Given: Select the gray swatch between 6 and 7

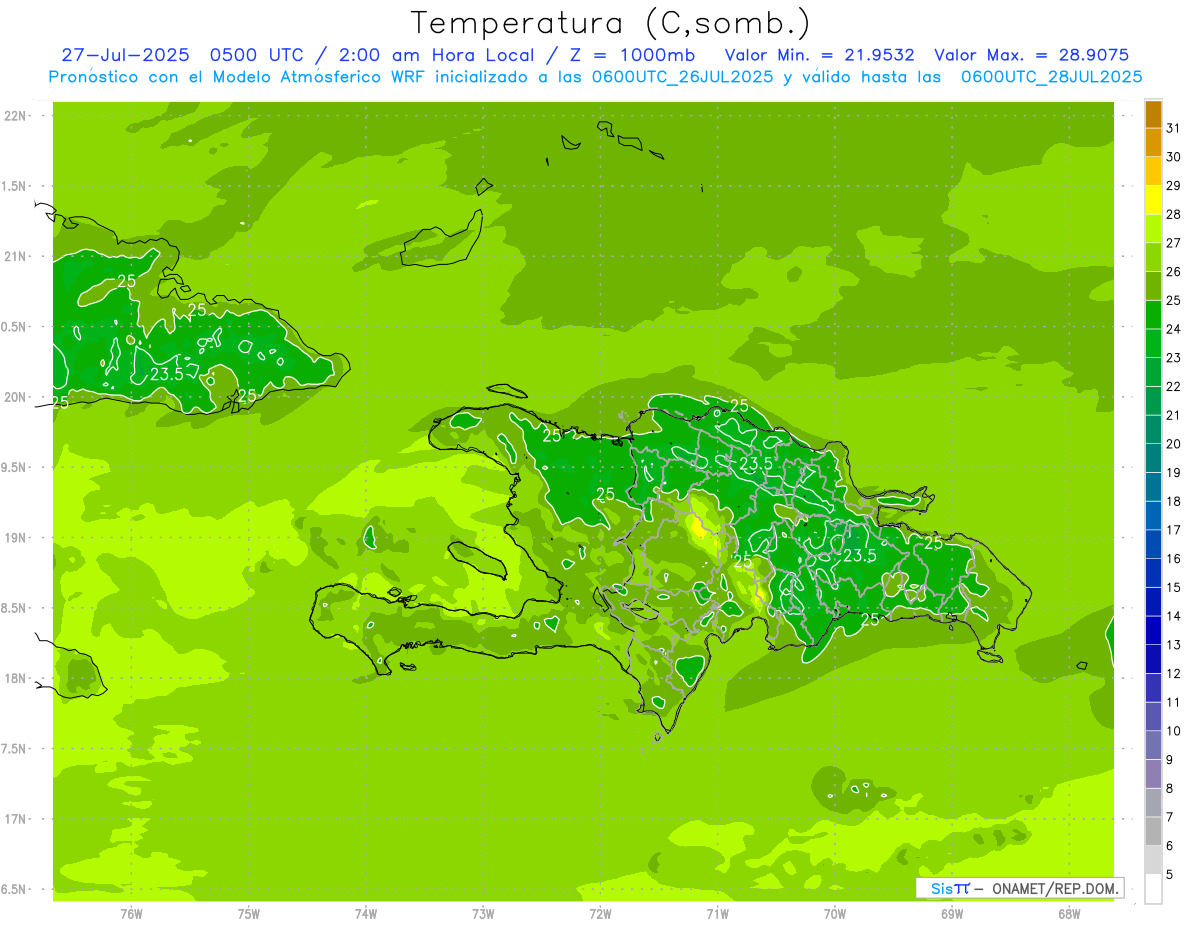Looking at the screenshot, I should pyautogui.click(x=1153, y=831).
